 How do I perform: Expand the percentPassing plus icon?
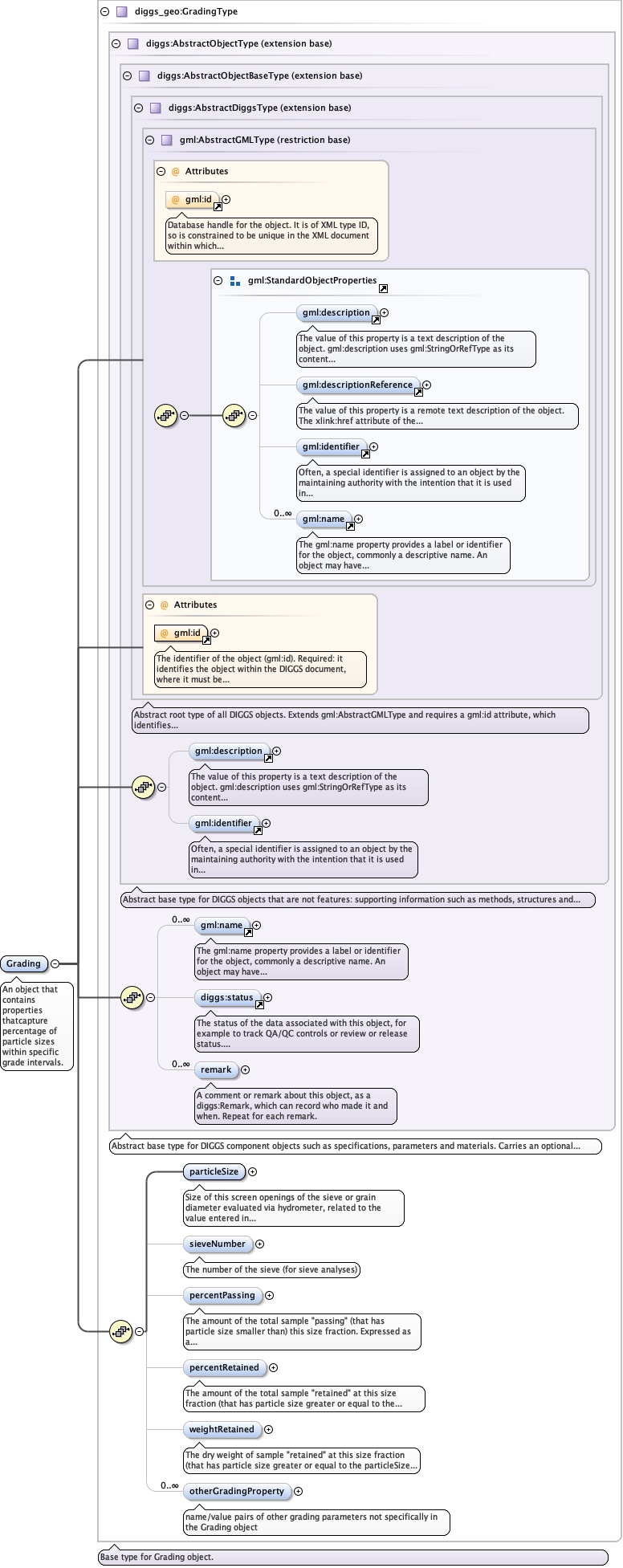[x=269, y=1296]
